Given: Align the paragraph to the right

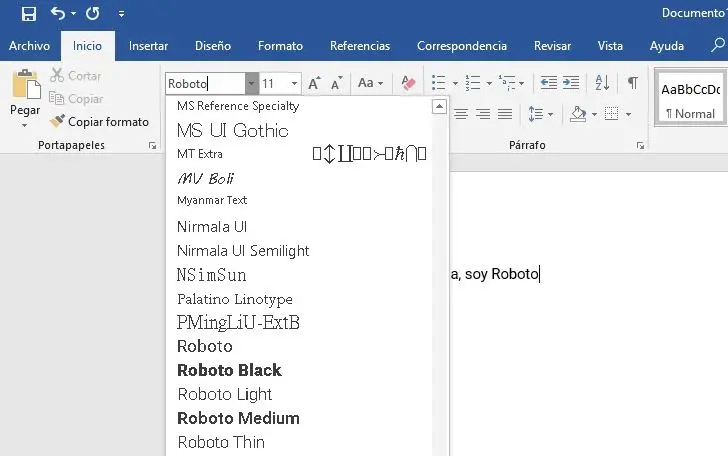Looking at the screenshot, I should [483, 114].
